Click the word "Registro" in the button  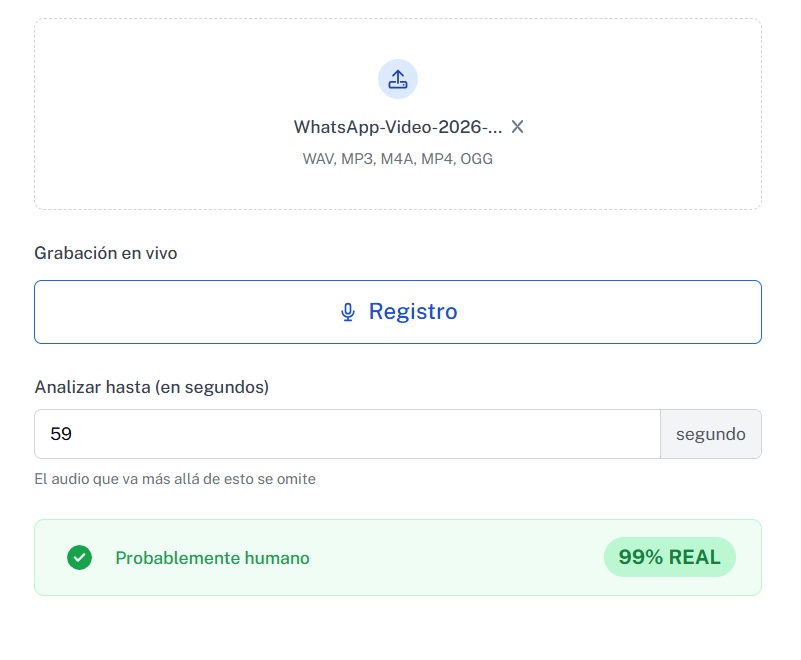pos(413,312)
